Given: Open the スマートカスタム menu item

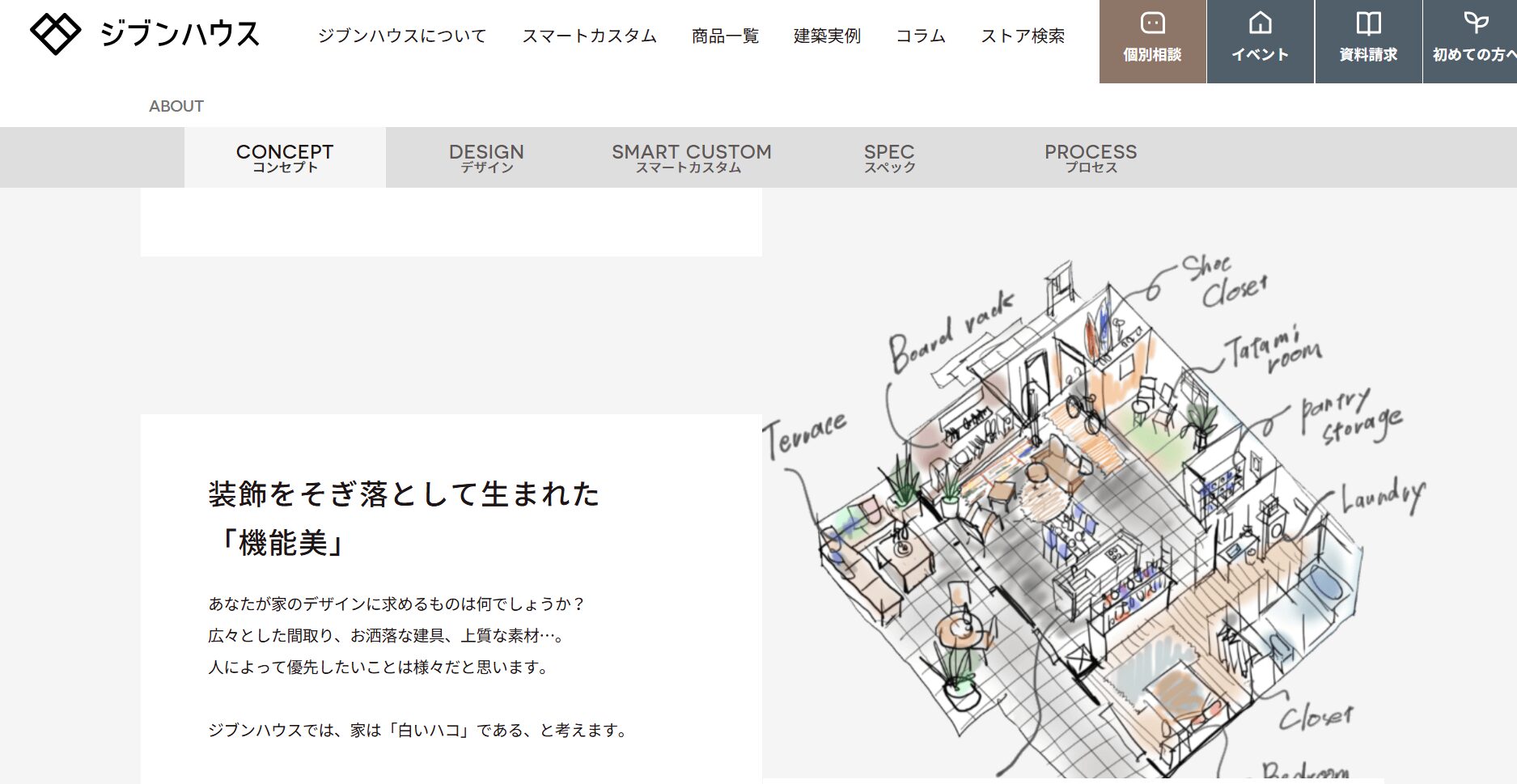Looking at the screenshot, I should 589,36.
